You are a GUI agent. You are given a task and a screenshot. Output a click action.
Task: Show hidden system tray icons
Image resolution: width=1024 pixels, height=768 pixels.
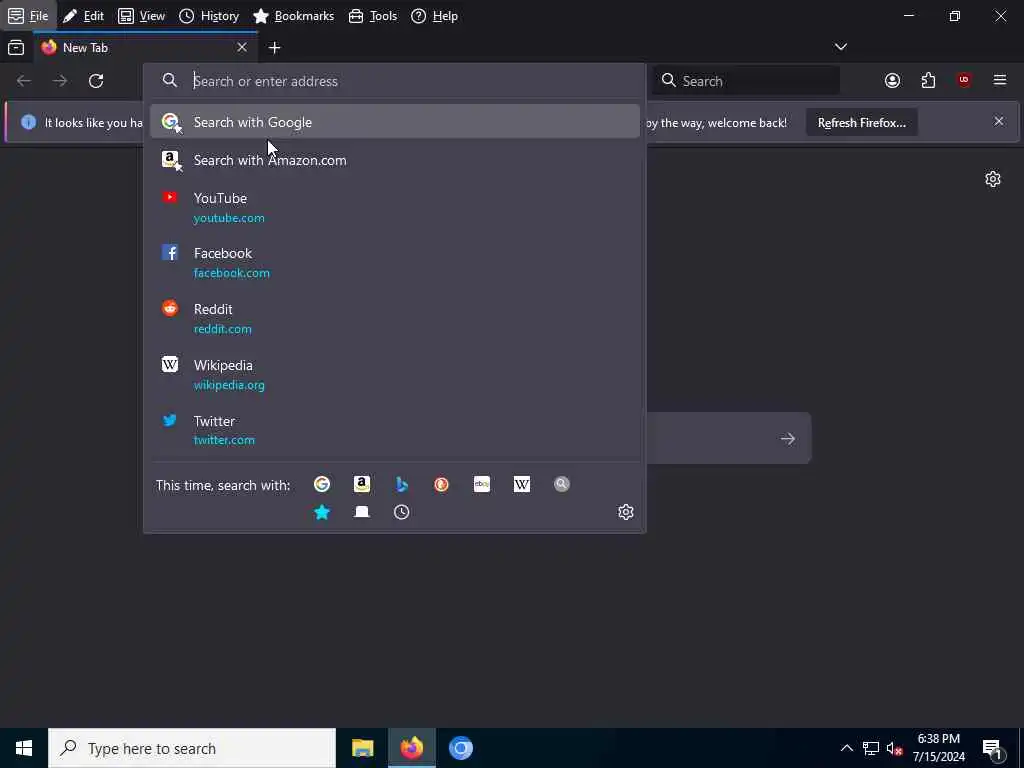pyautogui.click(x=846, y=748)
